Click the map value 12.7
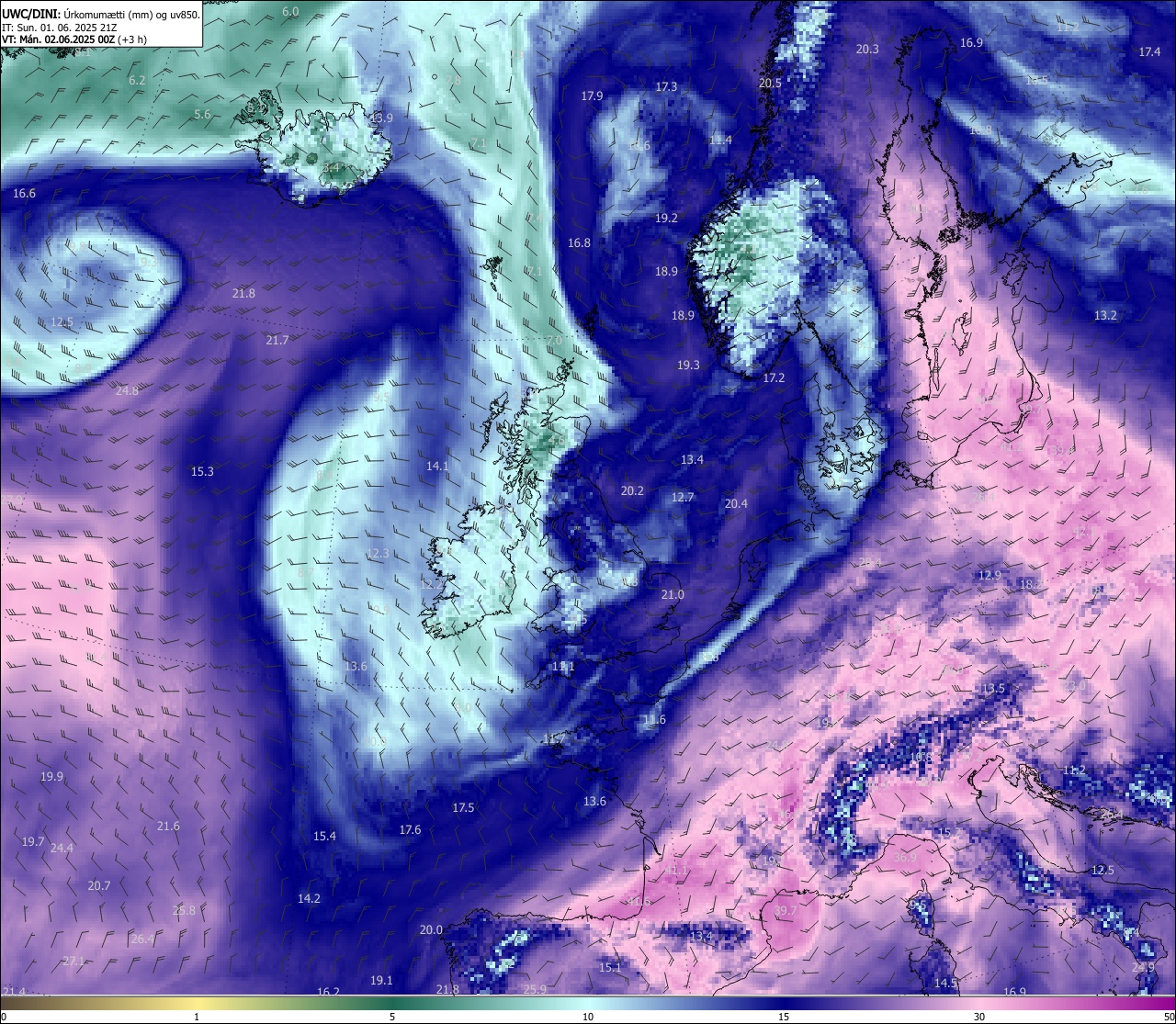 [683, 497]
